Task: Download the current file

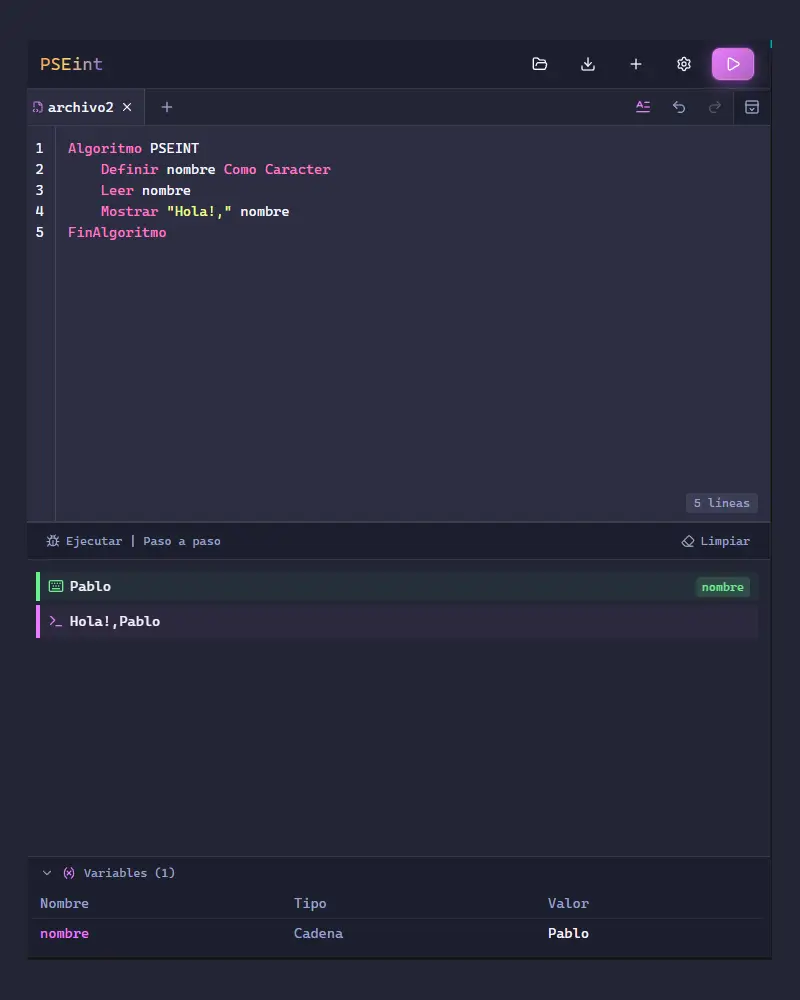Action: pyautogui.click(x=588, y=64)
